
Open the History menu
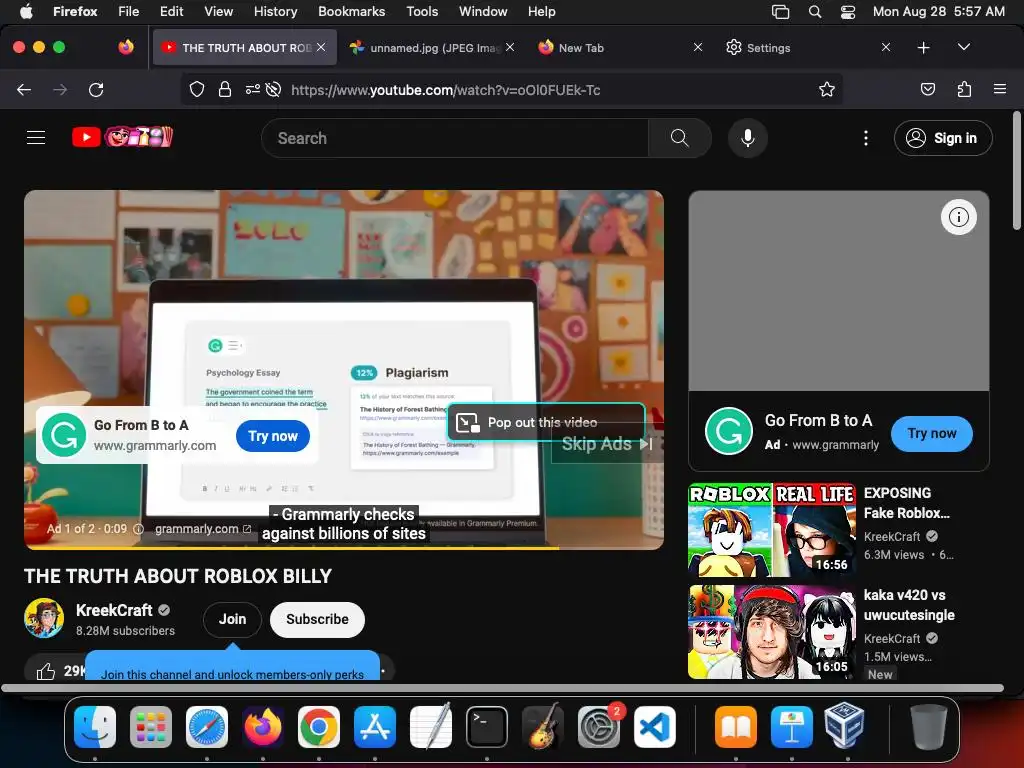(x=275, y=11)
